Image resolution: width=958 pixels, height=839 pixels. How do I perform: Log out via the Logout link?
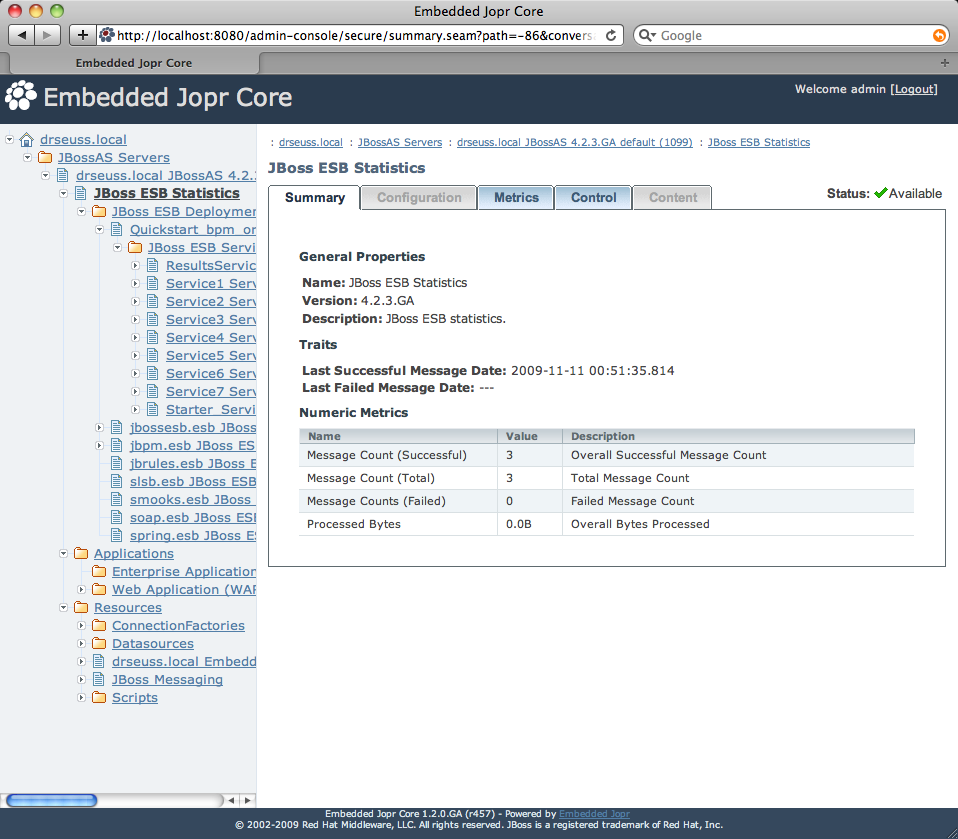913,89
